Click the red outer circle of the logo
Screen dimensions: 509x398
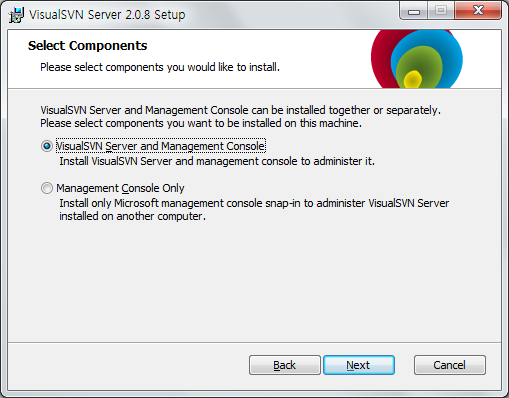(x=380, y=58)
